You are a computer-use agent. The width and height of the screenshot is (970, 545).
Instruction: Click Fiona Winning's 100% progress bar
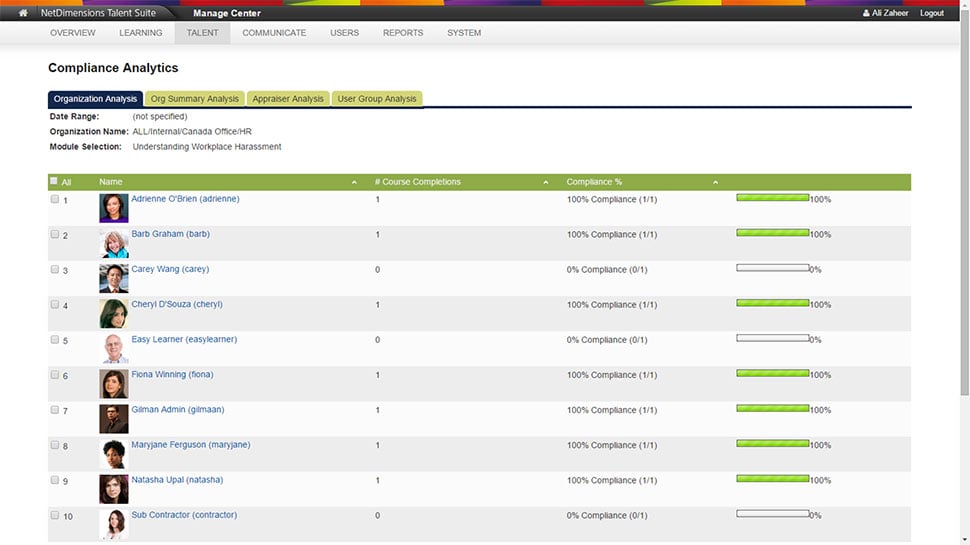point(773,374)
